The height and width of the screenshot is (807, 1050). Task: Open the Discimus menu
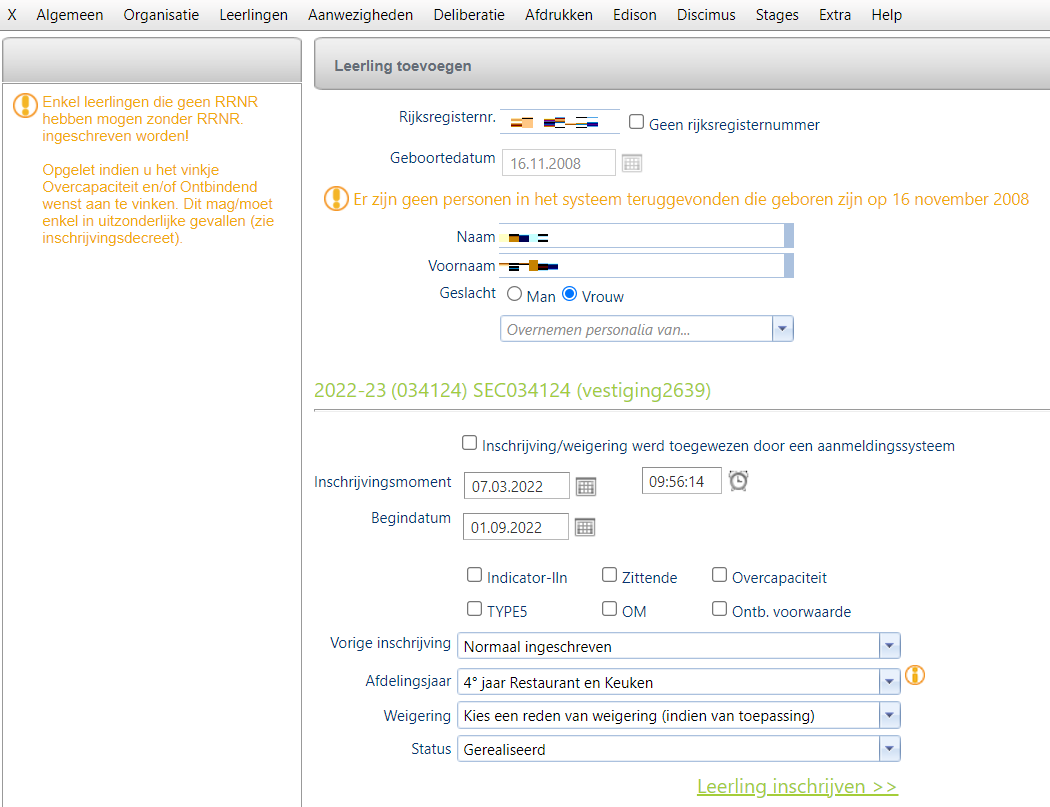[x=706, y=15]
